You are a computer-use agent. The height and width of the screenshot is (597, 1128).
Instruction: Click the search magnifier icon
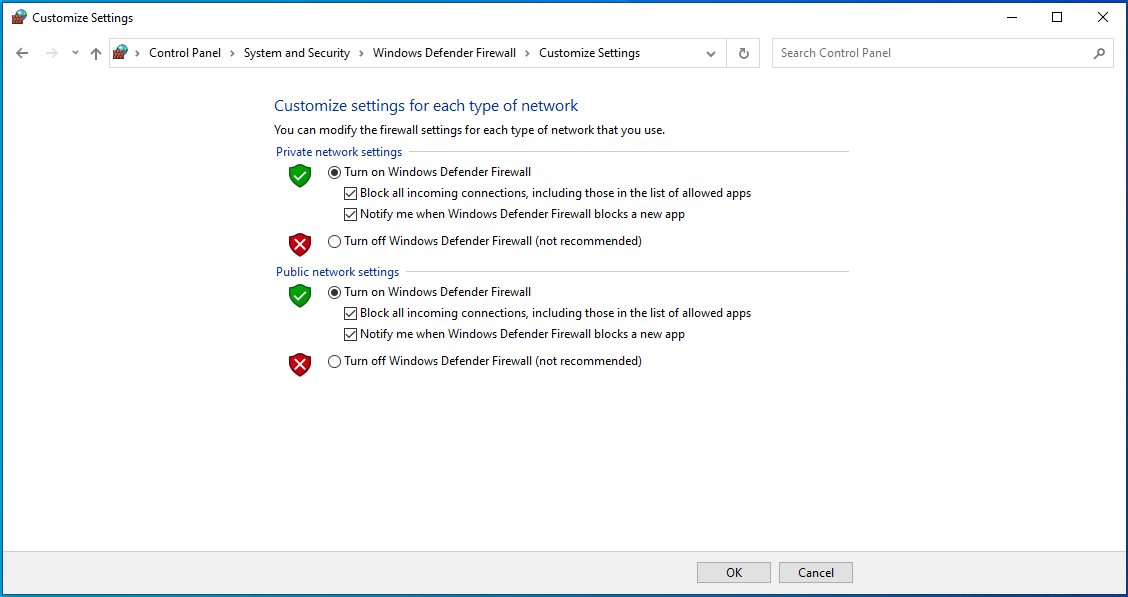[1098, 52]
